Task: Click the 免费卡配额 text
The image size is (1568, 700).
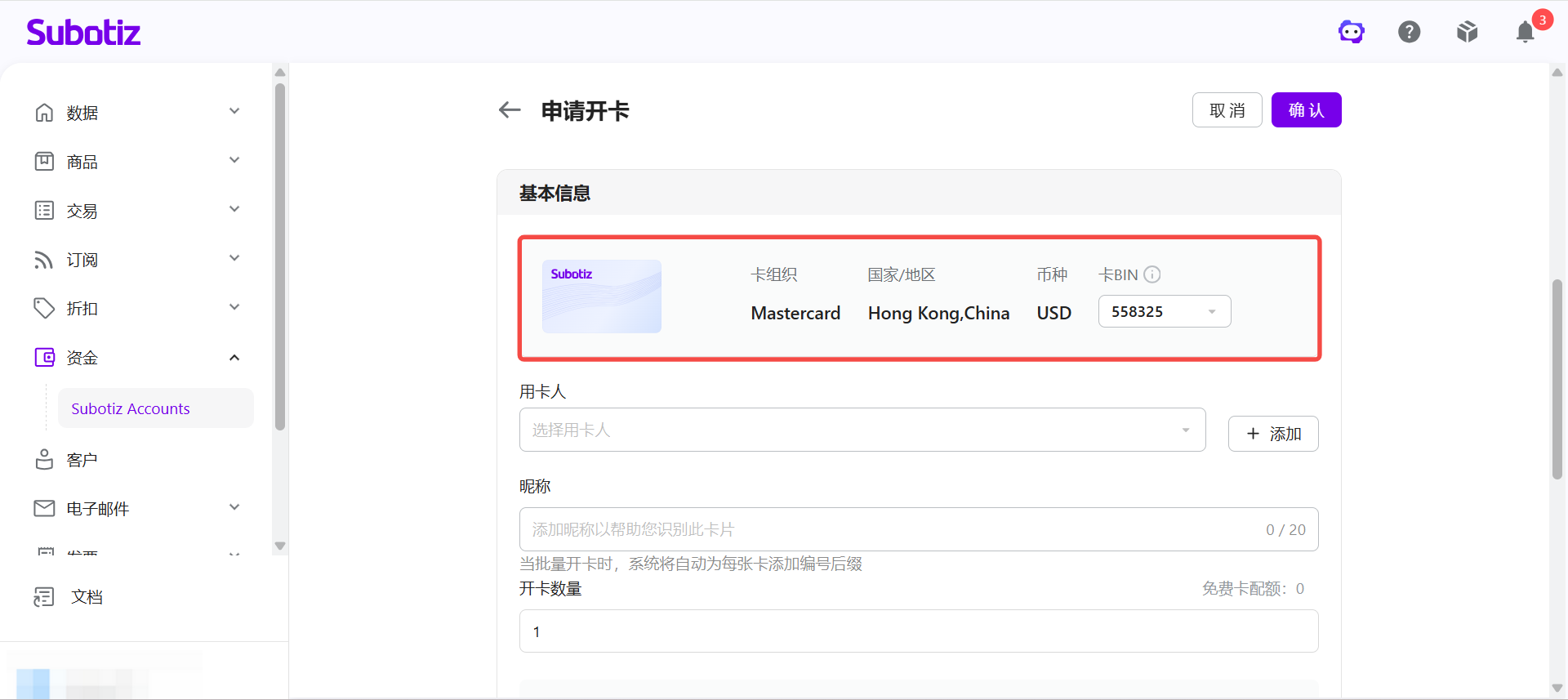Action: (x=1254, y=589)
